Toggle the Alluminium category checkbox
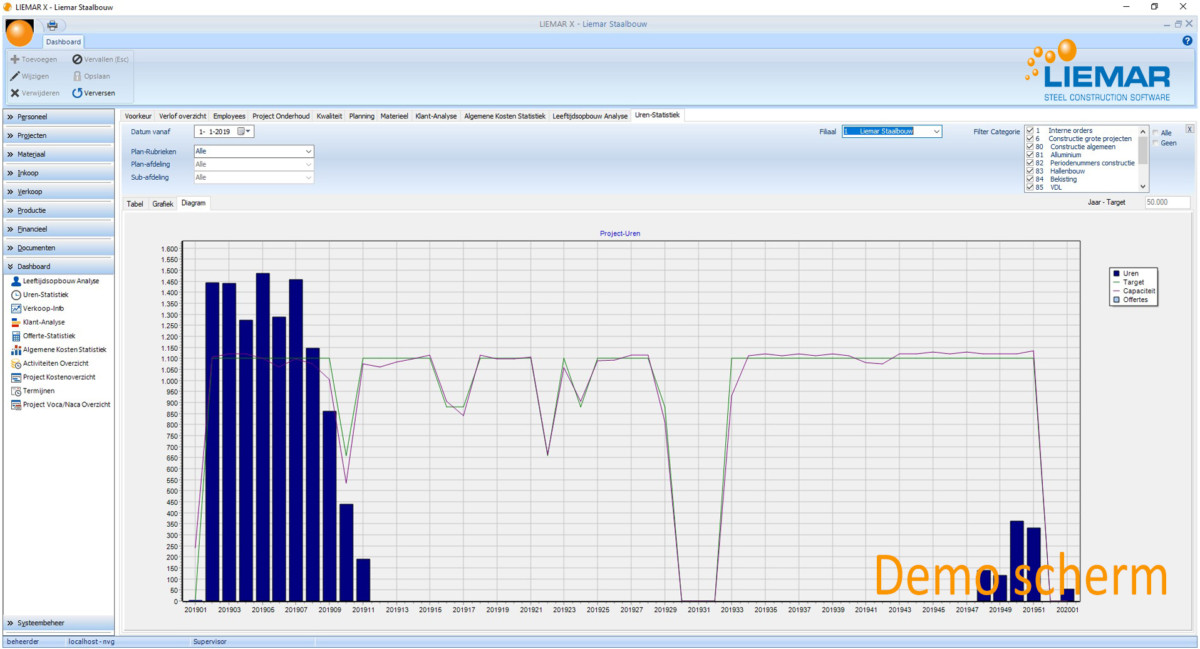The width and height of the screenshot is (1200, 649). (1029, 154)
